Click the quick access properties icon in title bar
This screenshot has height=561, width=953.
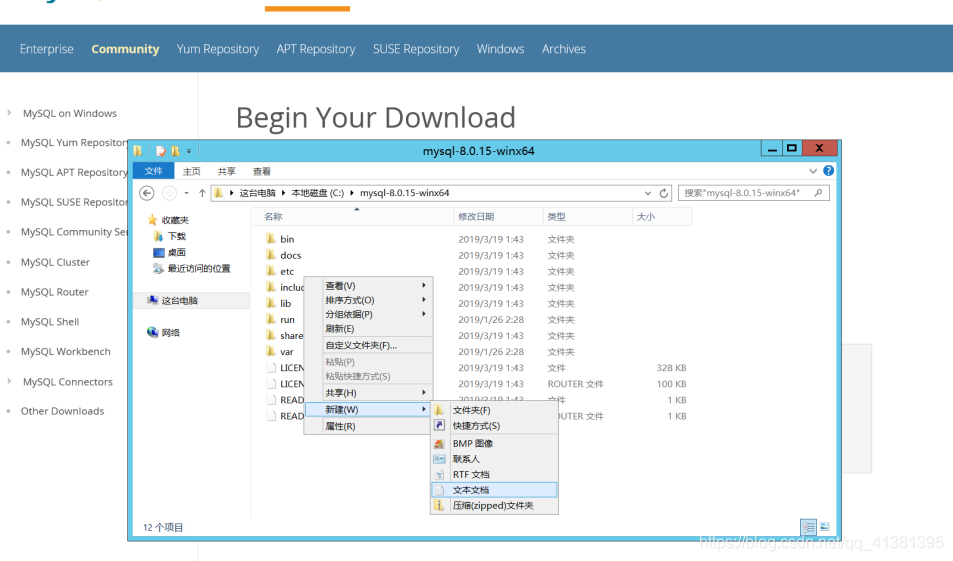click(160, 151)
